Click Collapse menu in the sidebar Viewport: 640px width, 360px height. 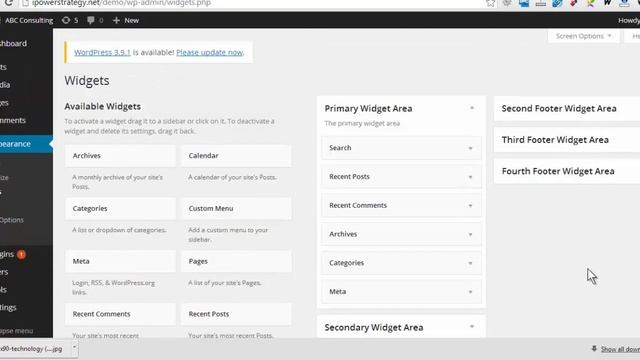pos(17,331)
